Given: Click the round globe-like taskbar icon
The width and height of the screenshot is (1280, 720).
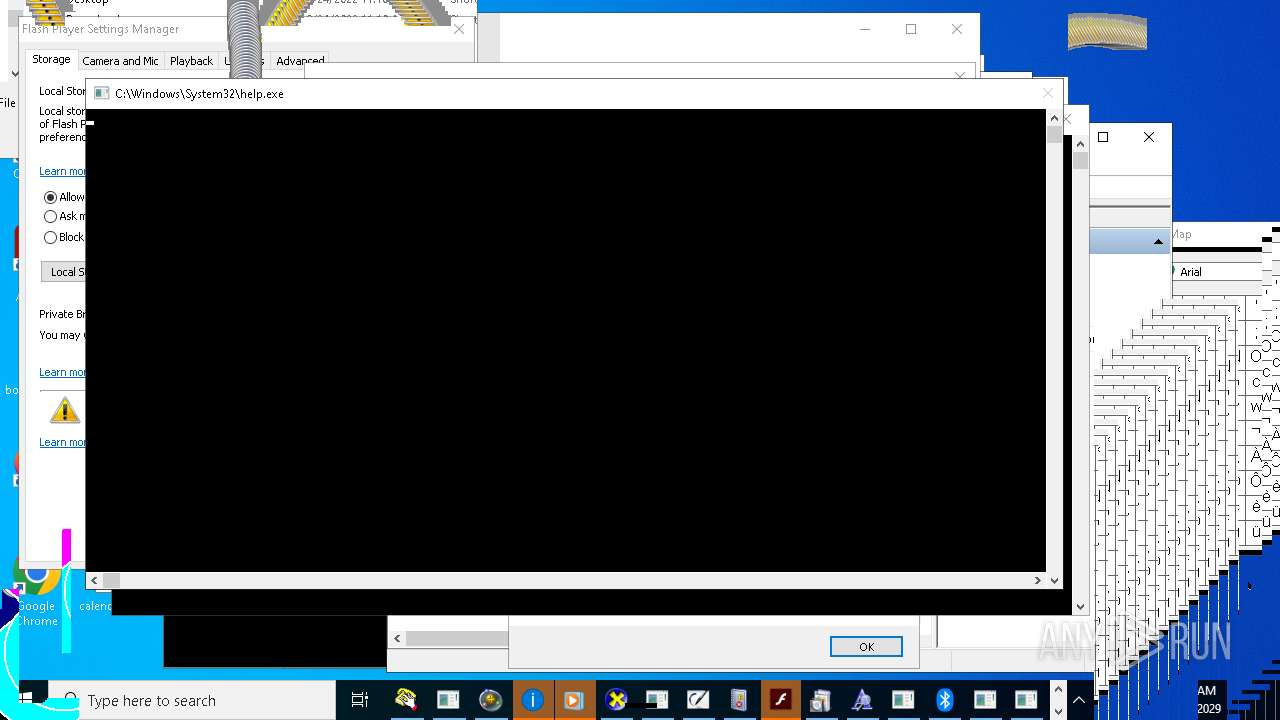Looking at the screenshot, I should (490, 700).
